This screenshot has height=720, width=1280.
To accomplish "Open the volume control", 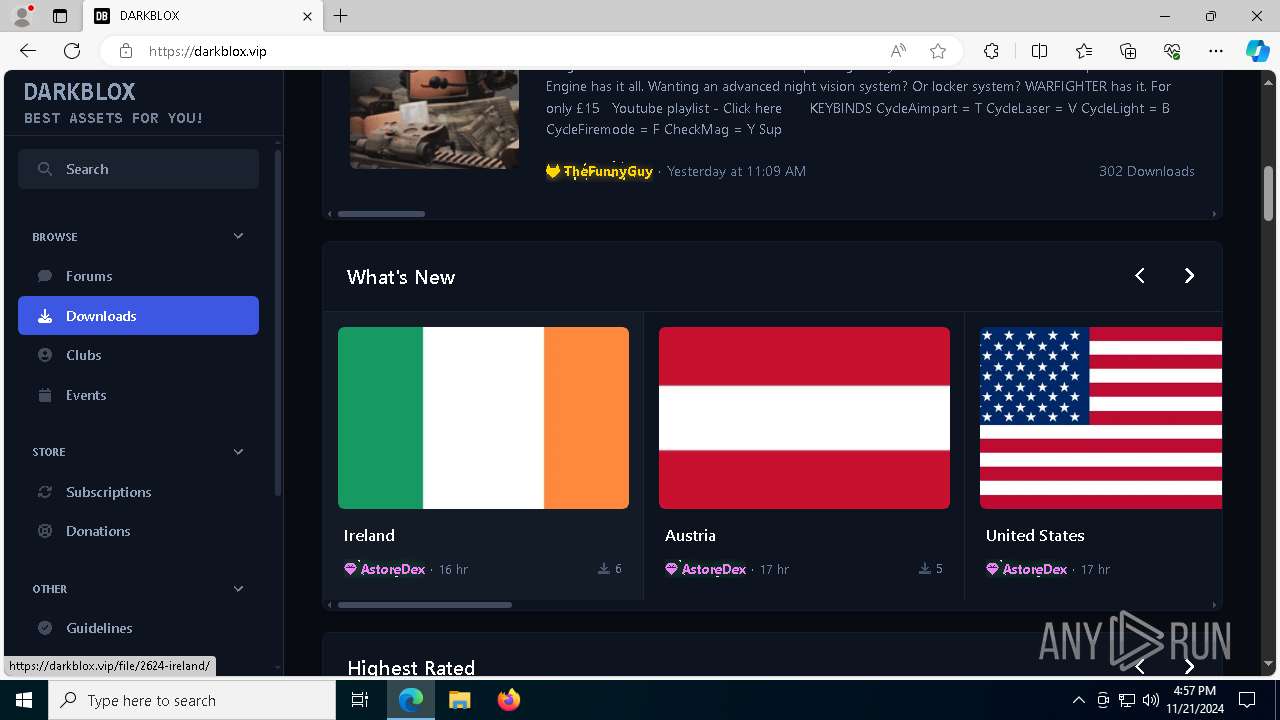I will click(1150, 700).
